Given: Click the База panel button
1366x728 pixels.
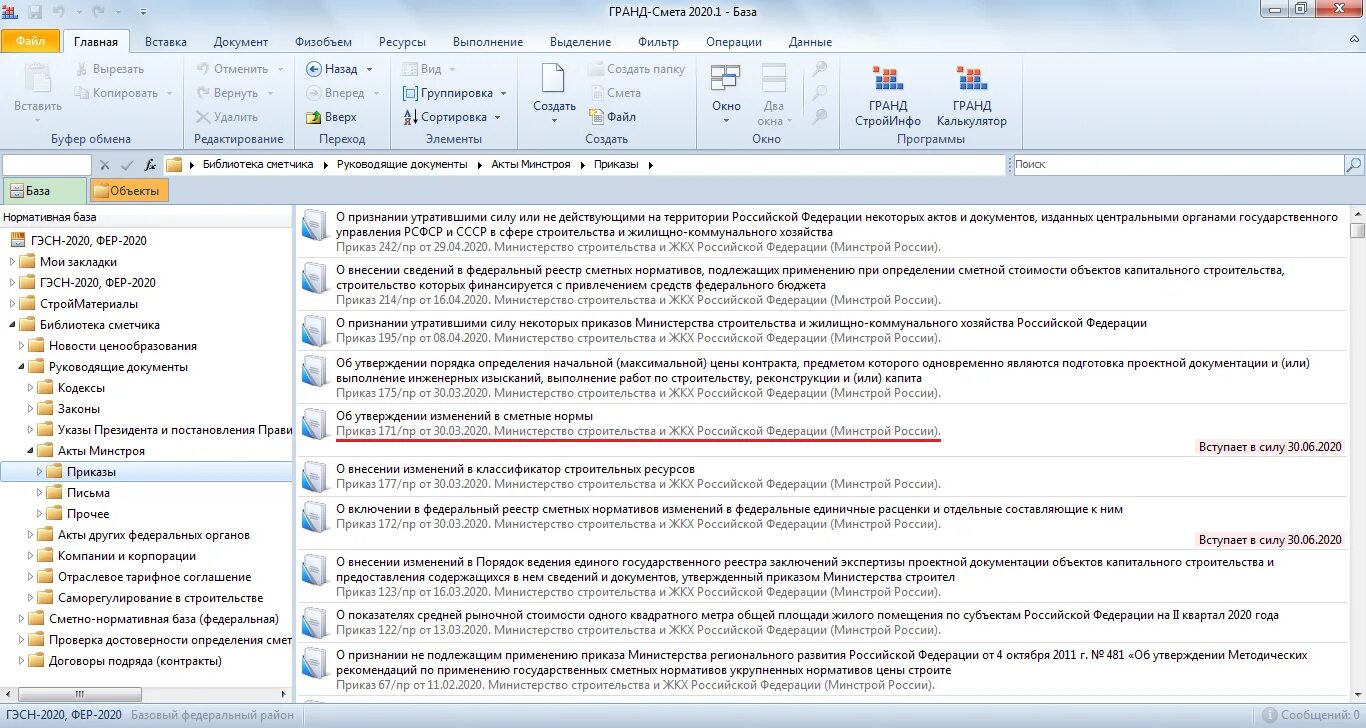Looking at the screenshot, I should (44, 191).
